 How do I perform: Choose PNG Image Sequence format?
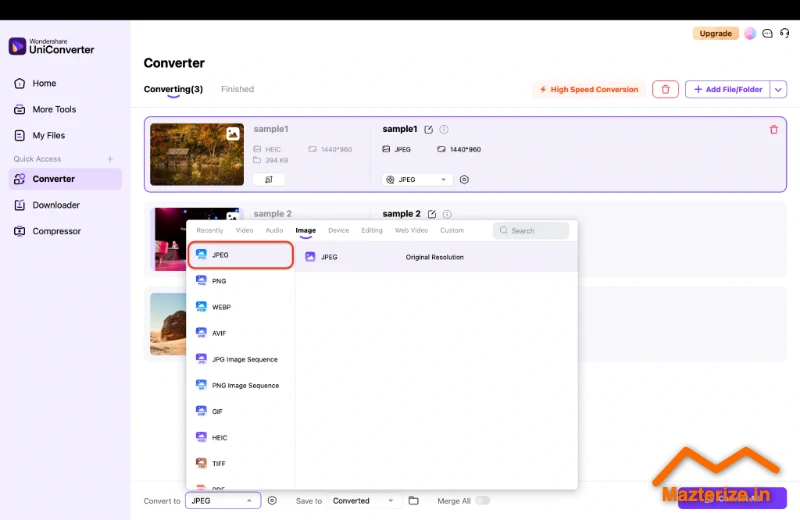pos(241,385)
